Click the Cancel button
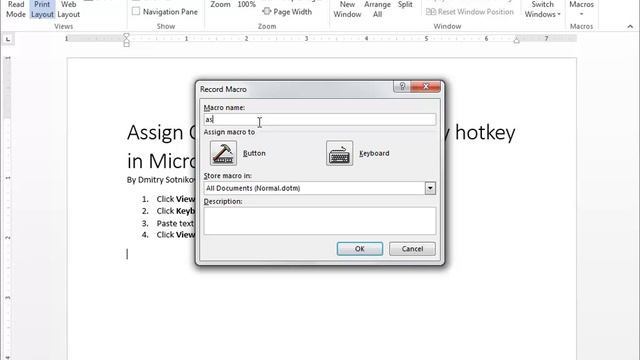 pos(412,249)
